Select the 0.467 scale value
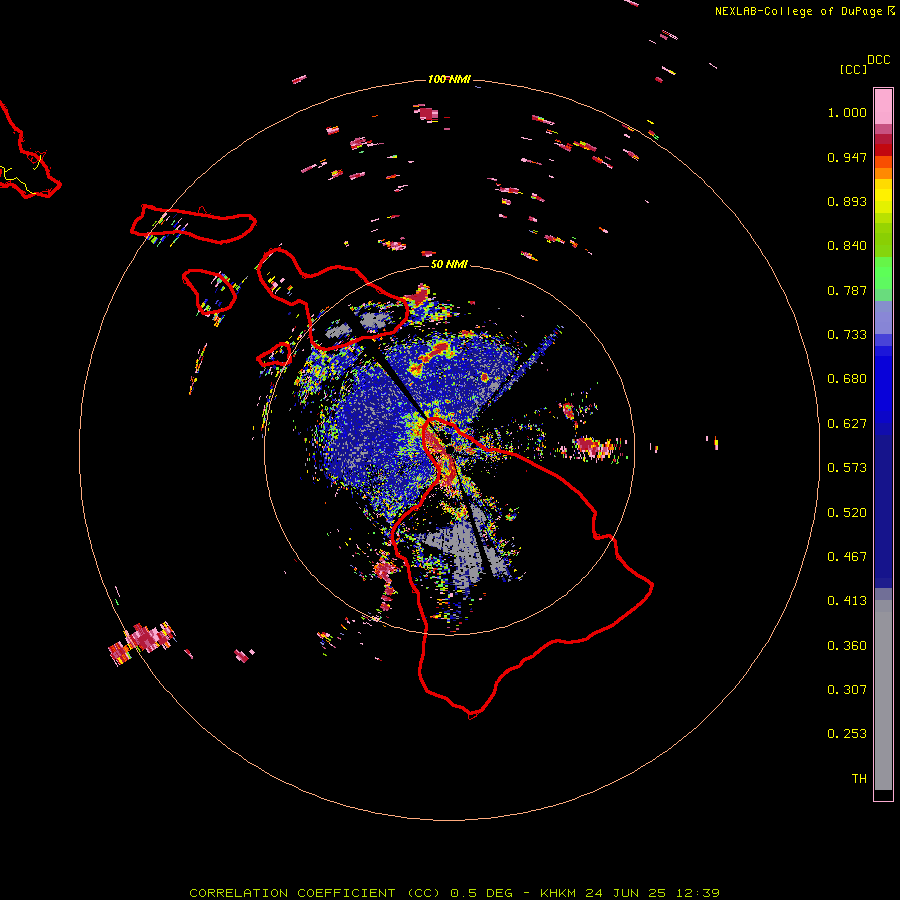900x900 pixels. point(847,557)
